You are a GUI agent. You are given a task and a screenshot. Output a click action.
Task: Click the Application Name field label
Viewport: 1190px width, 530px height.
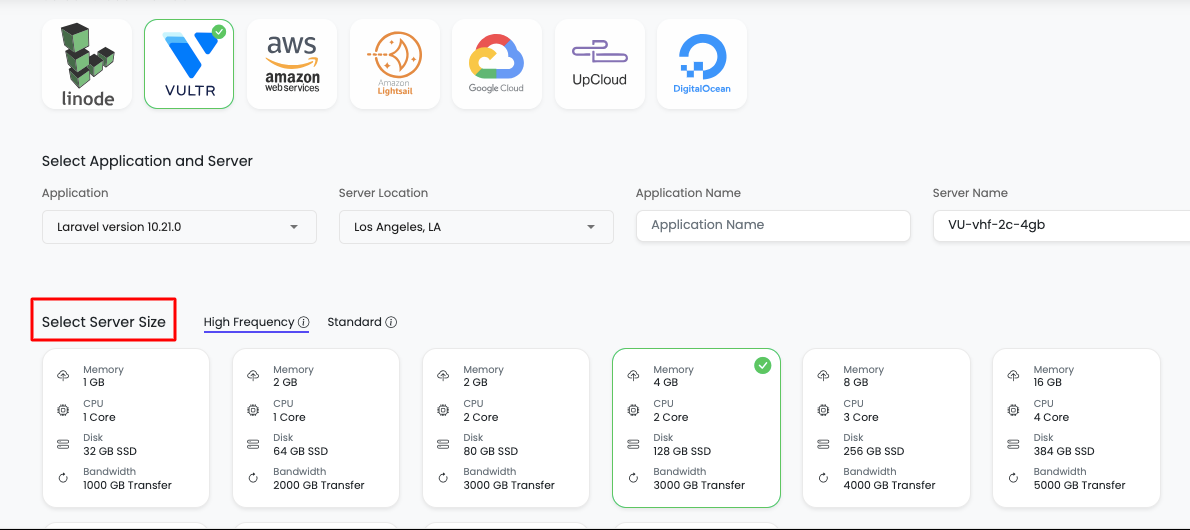(x=688, y=193)
